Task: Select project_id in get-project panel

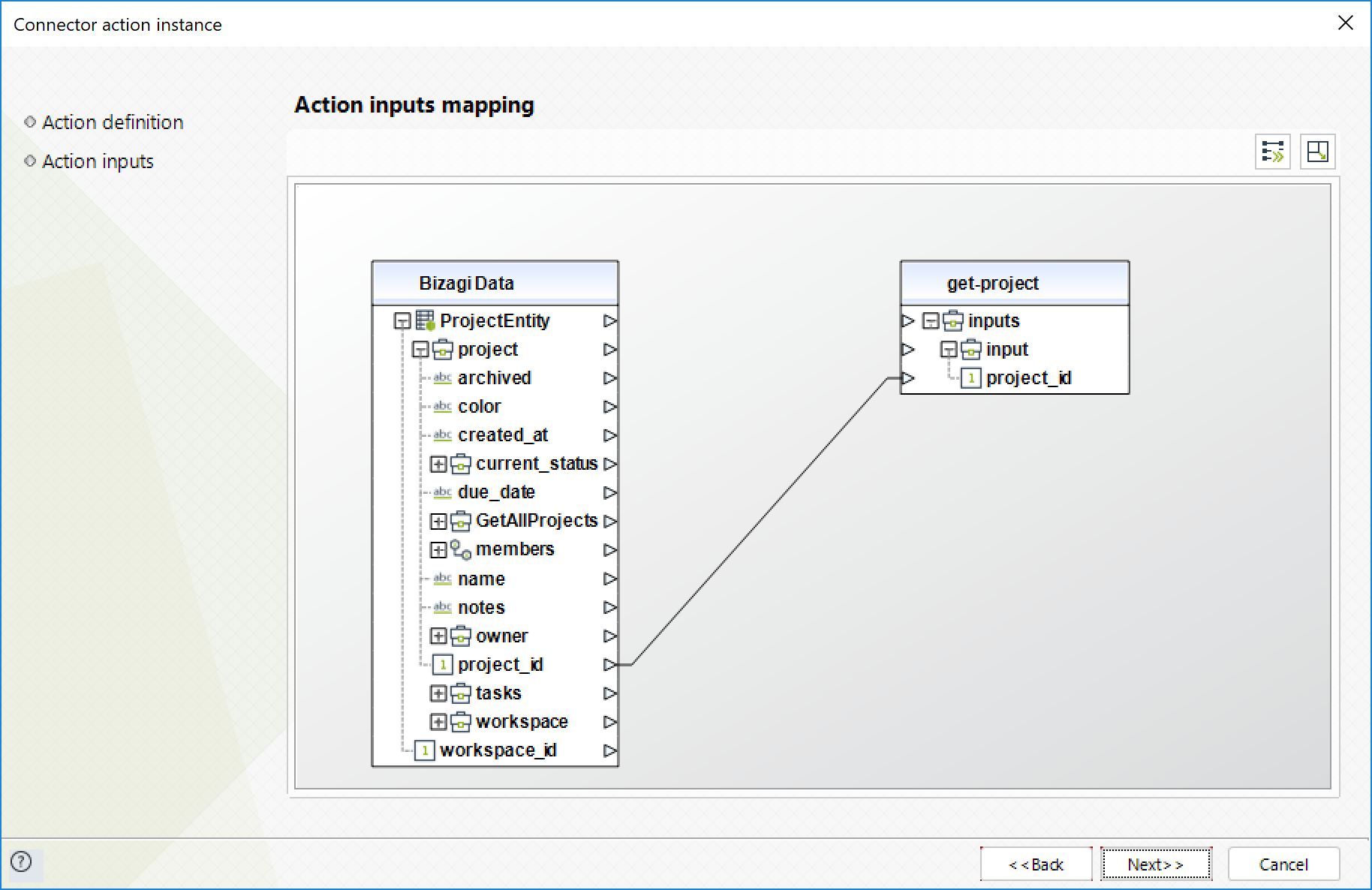Action: [x=1029, y=378]
